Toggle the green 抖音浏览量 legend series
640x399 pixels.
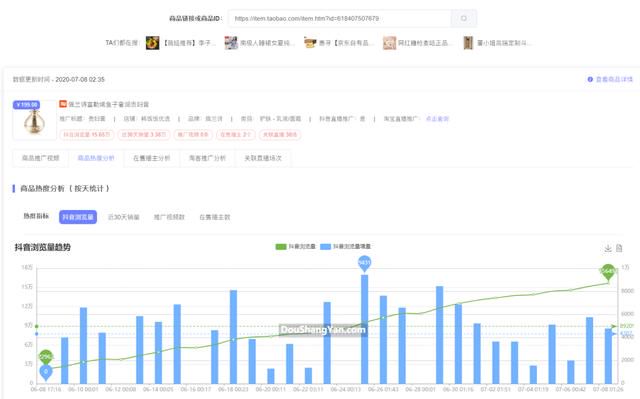tap(296, 246)
